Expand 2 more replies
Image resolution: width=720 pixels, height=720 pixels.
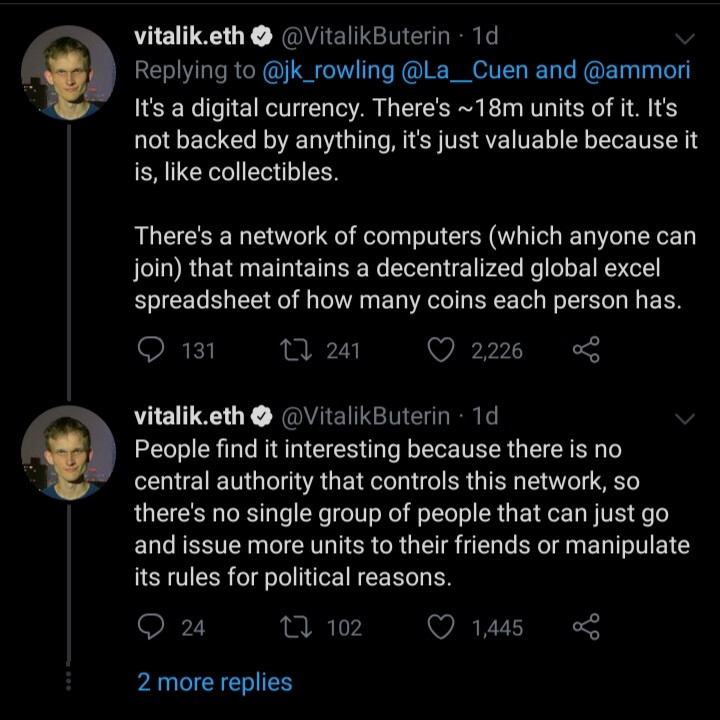pyautogui.click(x=214, y=682)
